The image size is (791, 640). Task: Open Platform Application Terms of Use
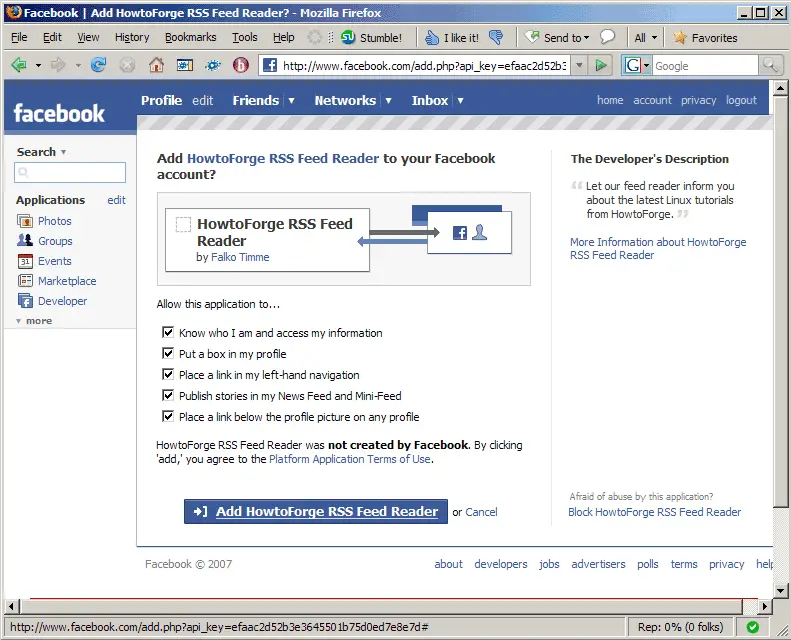(350, 459)
